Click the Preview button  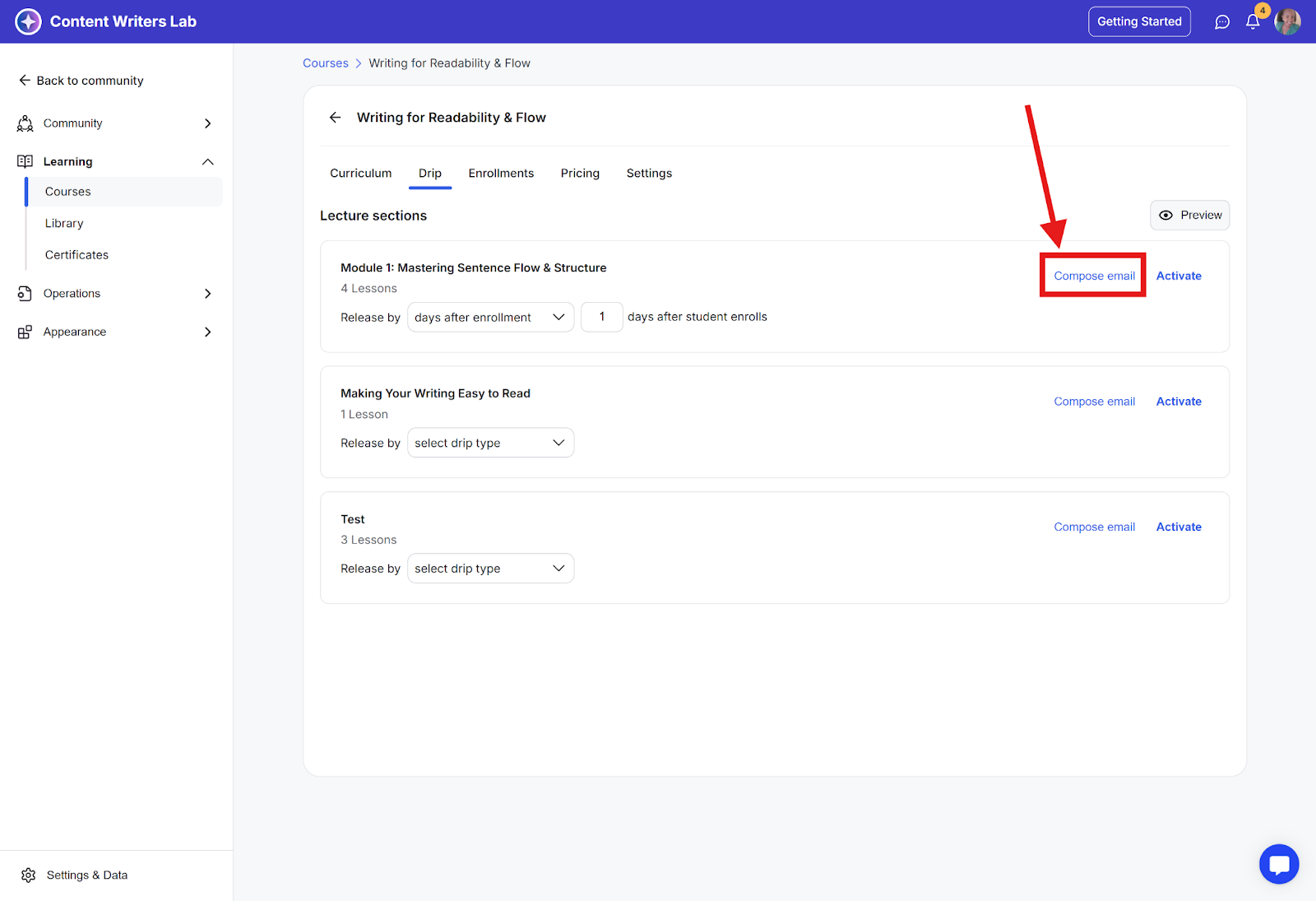point(1189,216)
